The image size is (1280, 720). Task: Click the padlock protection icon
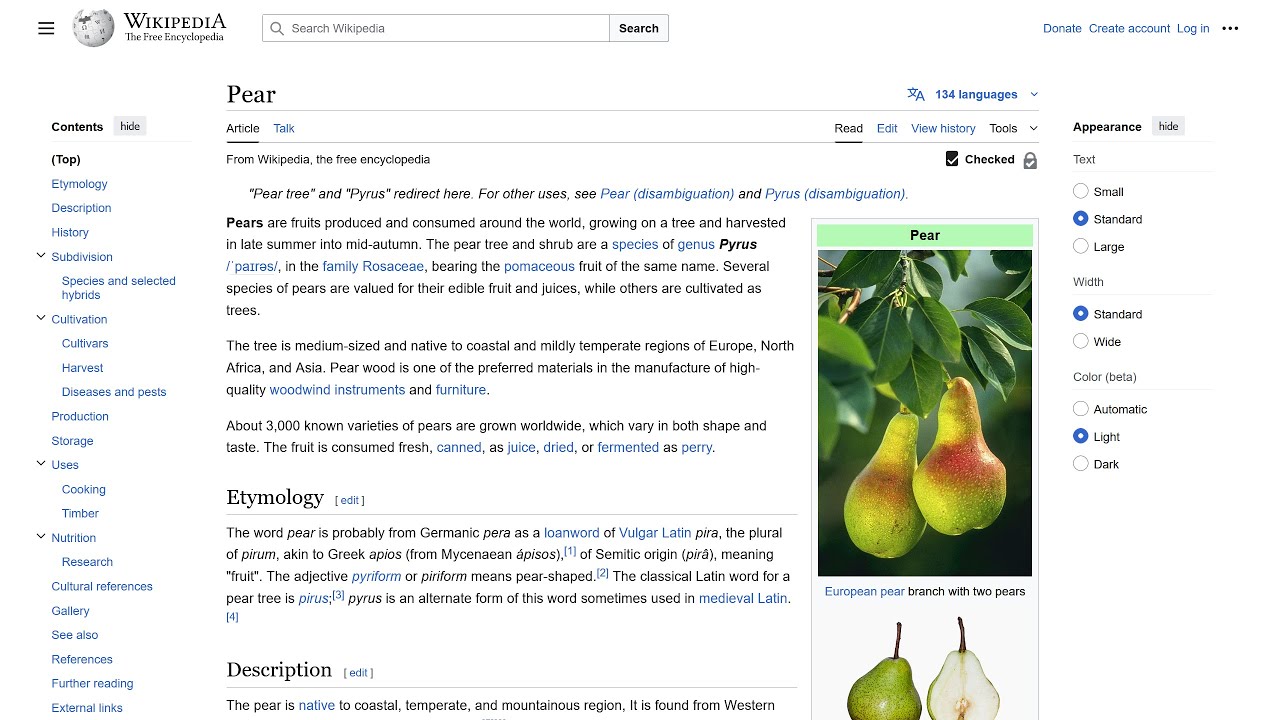point(1030,160)
